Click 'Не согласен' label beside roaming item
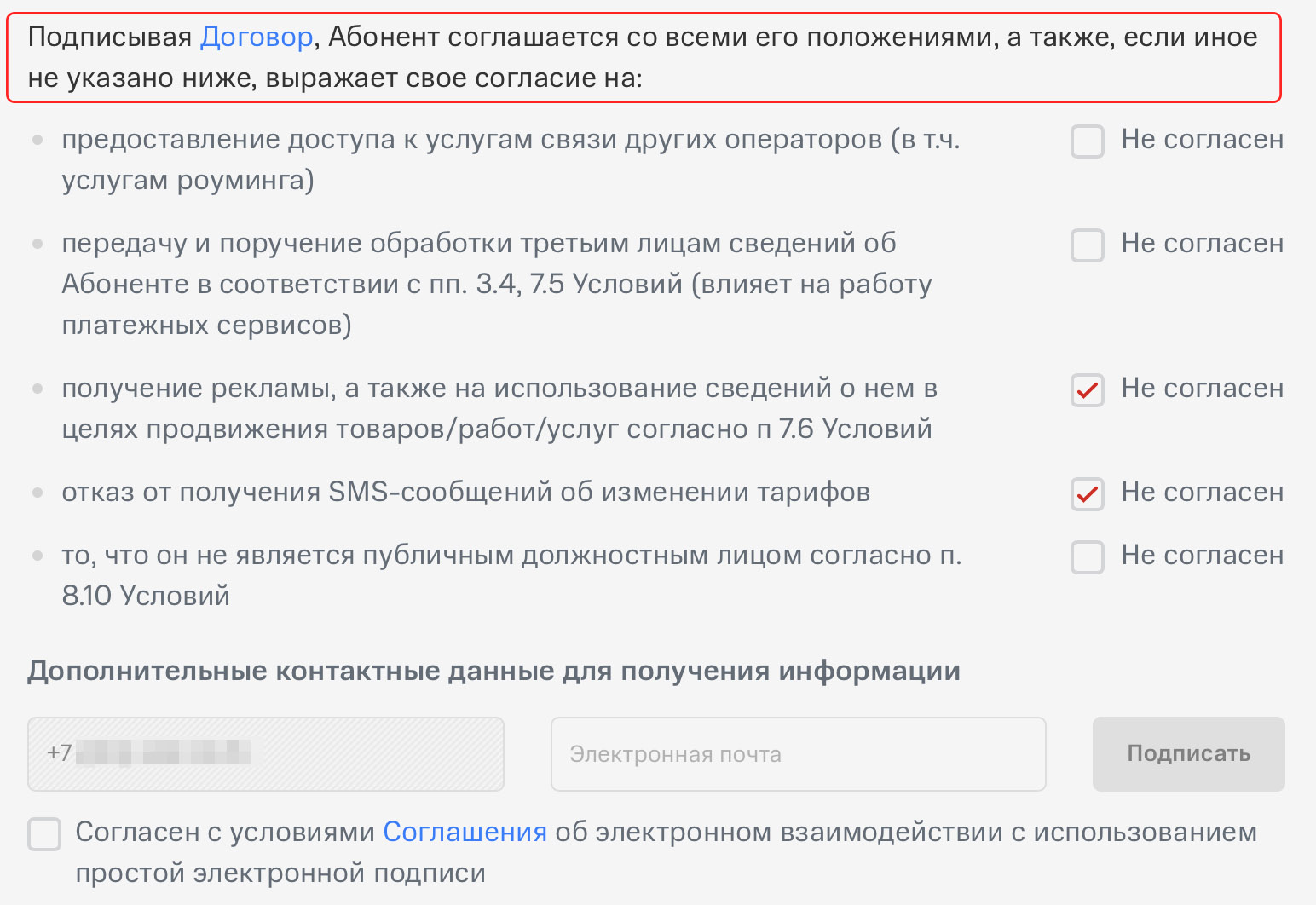 [x=1202, y=140]
